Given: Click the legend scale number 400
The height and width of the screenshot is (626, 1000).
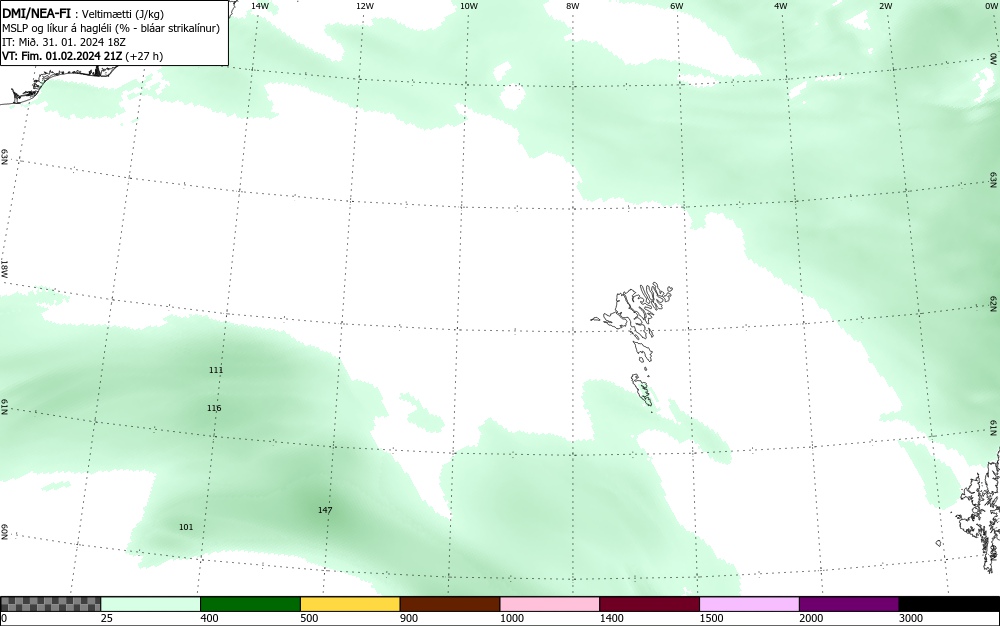Looking at the screenshot, I should tap(209, 618).
